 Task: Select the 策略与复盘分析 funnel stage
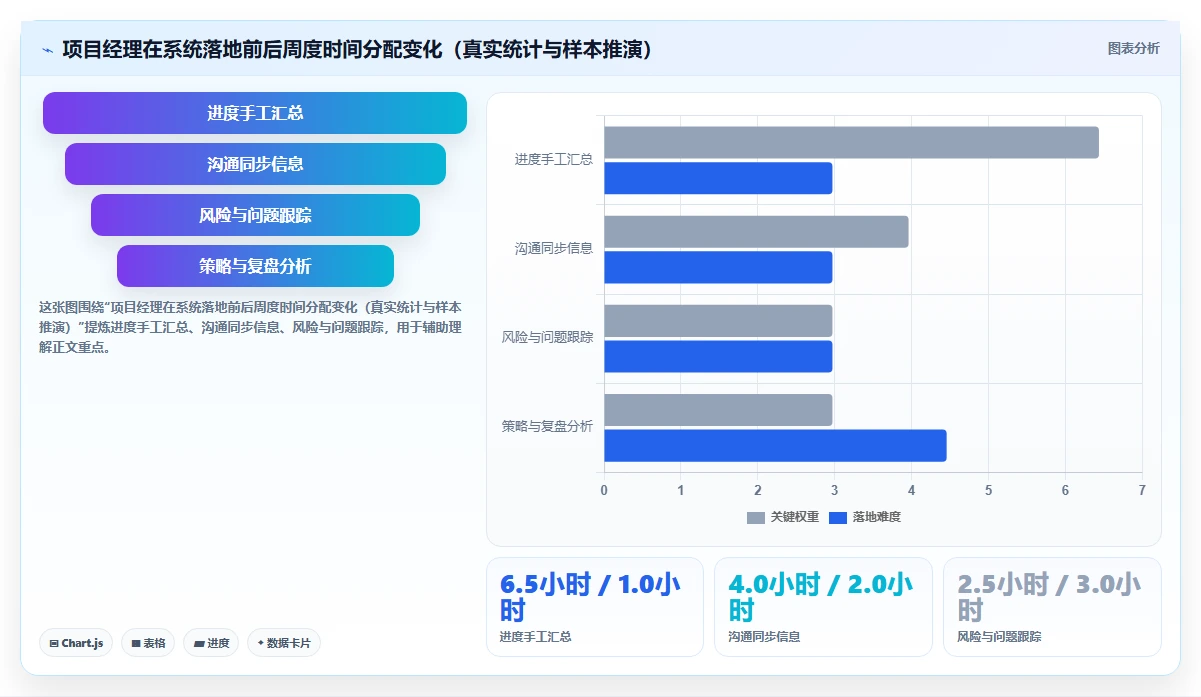point(255,266)
